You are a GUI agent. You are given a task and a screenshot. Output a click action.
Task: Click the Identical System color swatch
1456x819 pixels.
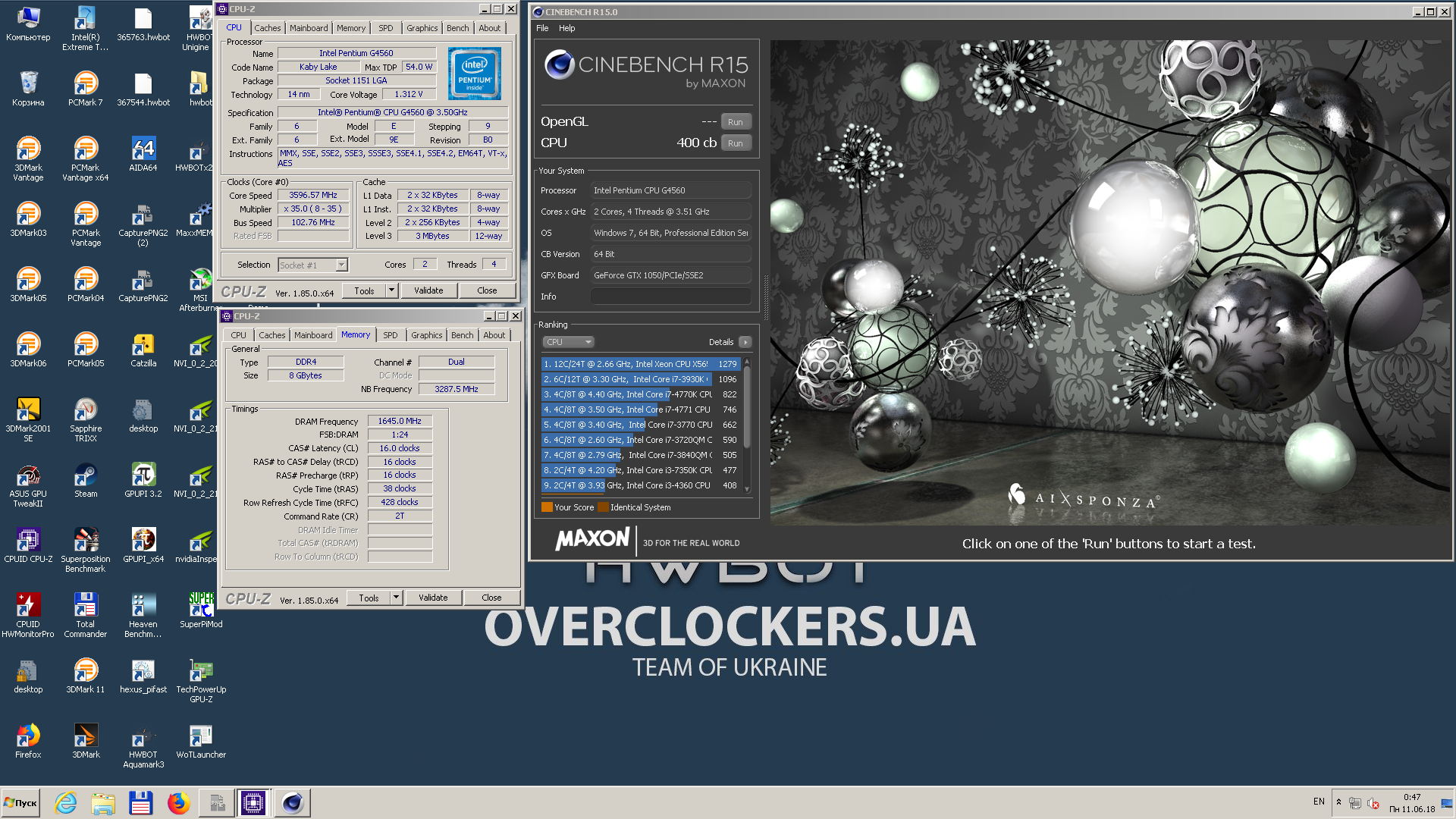(x=603, y=507)
